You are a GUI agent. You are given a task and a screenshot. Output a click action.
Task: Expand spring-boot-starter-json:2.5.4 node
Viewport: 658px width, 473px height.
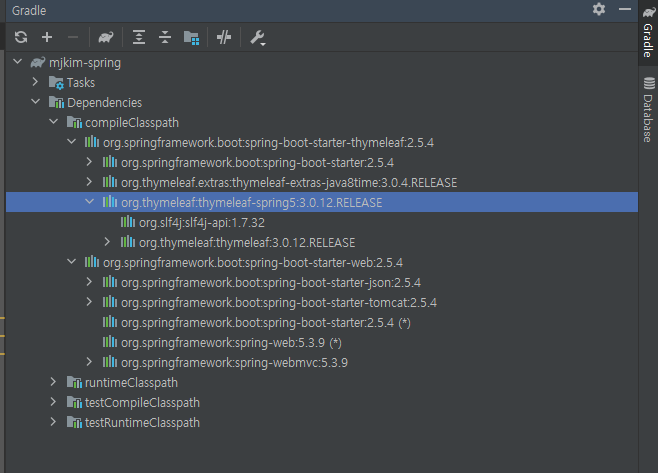pyautogui.click(x=89, y=282)
